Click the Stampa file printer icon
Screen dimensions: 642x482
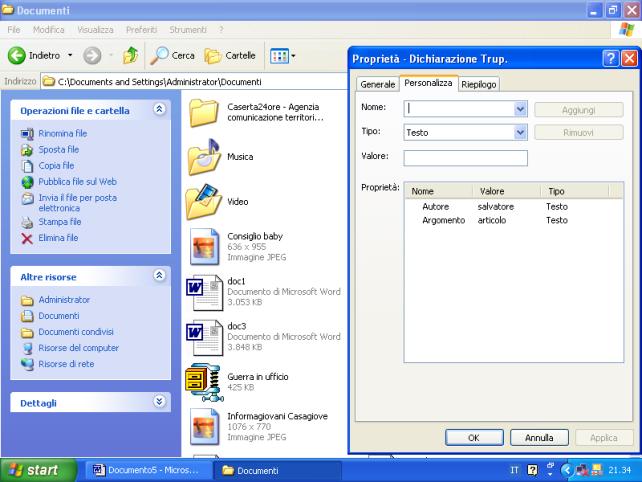coord(27,222)
